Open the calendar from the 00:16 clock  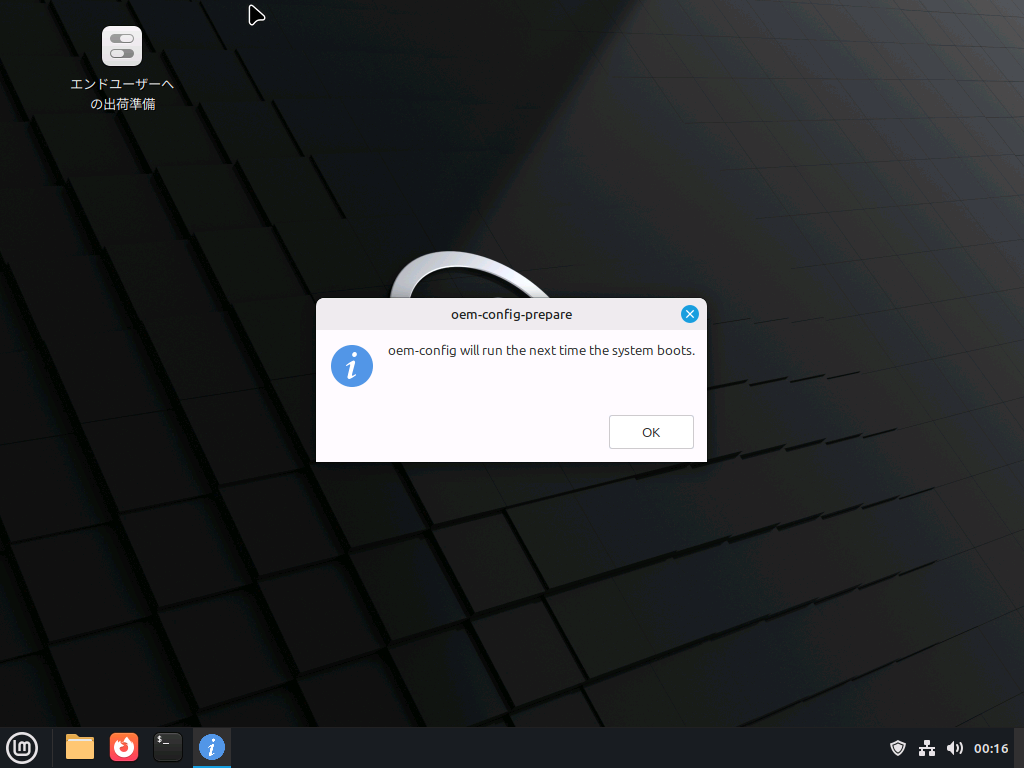click(991, 748)
